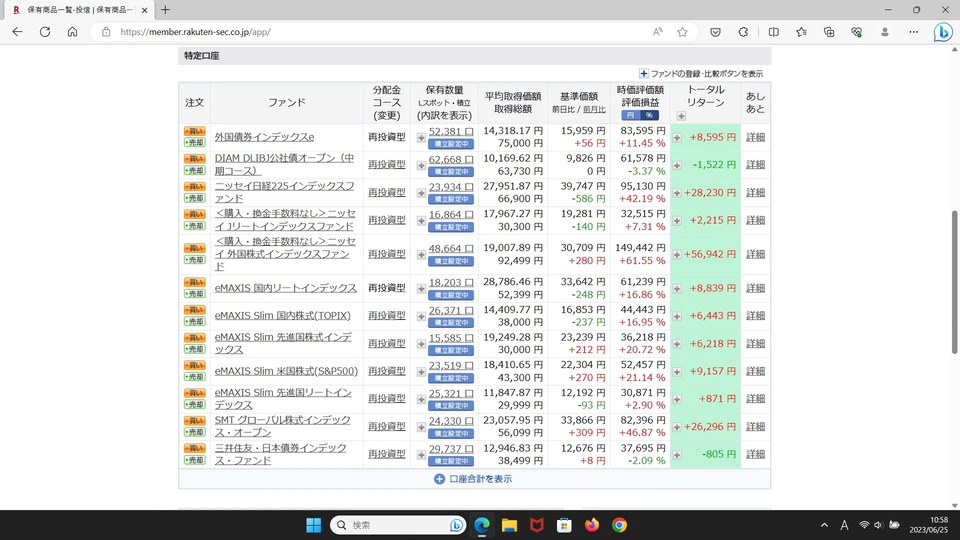Refresh the page
The image size is (960, 540).
(45, 32)
